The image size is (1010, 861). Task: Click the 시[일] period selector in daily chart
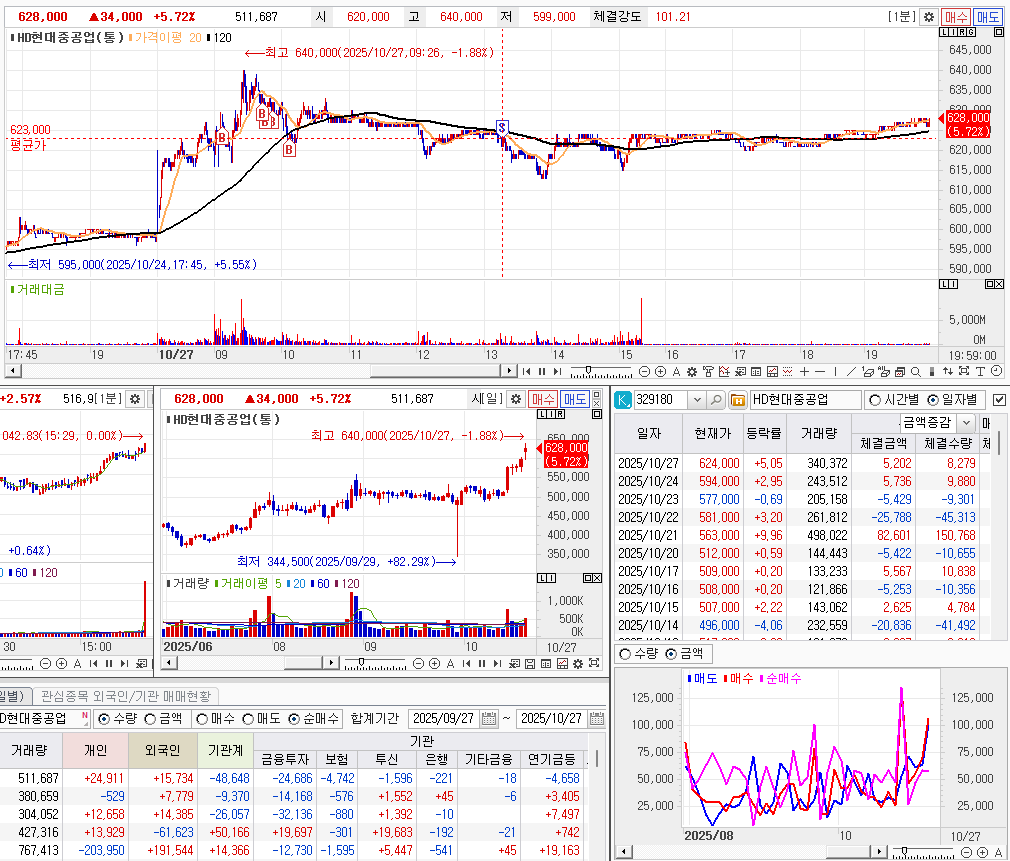pyautogui.click(x=487, y=399)
